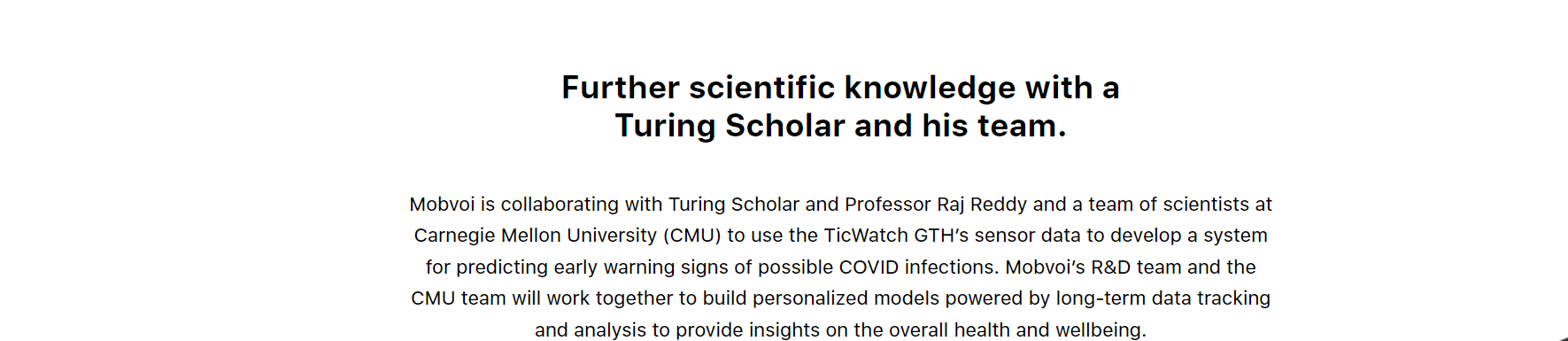Image resolution: width=1568 pixels, height=341 pixels.
Task: Click the word 'knowledge' in the heading
Action: click(x=930, y=88)
